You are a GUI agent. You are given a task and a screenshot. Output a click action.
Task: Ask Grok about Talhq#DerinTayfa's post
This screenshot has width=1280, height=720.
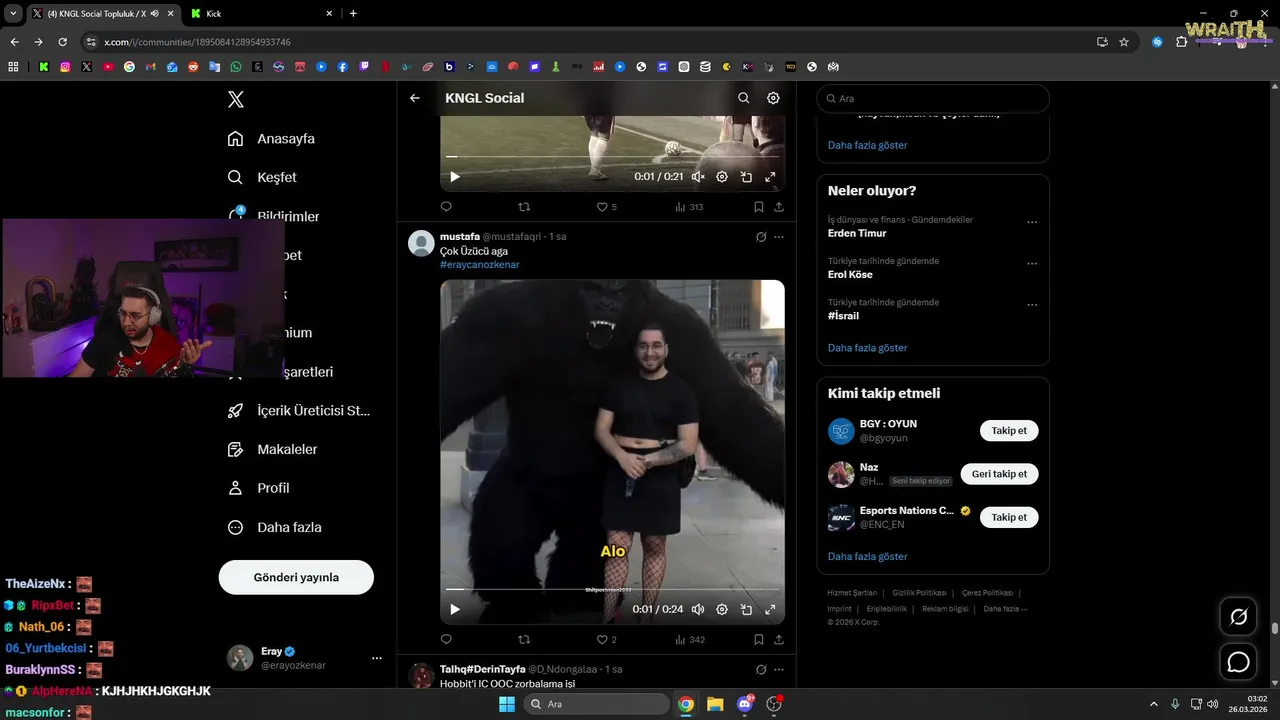(x=761, y=669)
